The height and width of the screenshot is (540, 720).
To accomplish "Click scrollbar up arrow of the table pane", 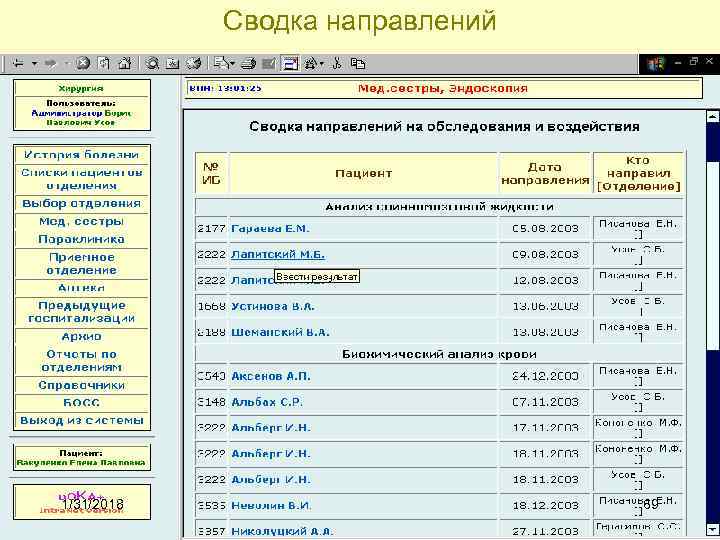I will tap(712, 116).
